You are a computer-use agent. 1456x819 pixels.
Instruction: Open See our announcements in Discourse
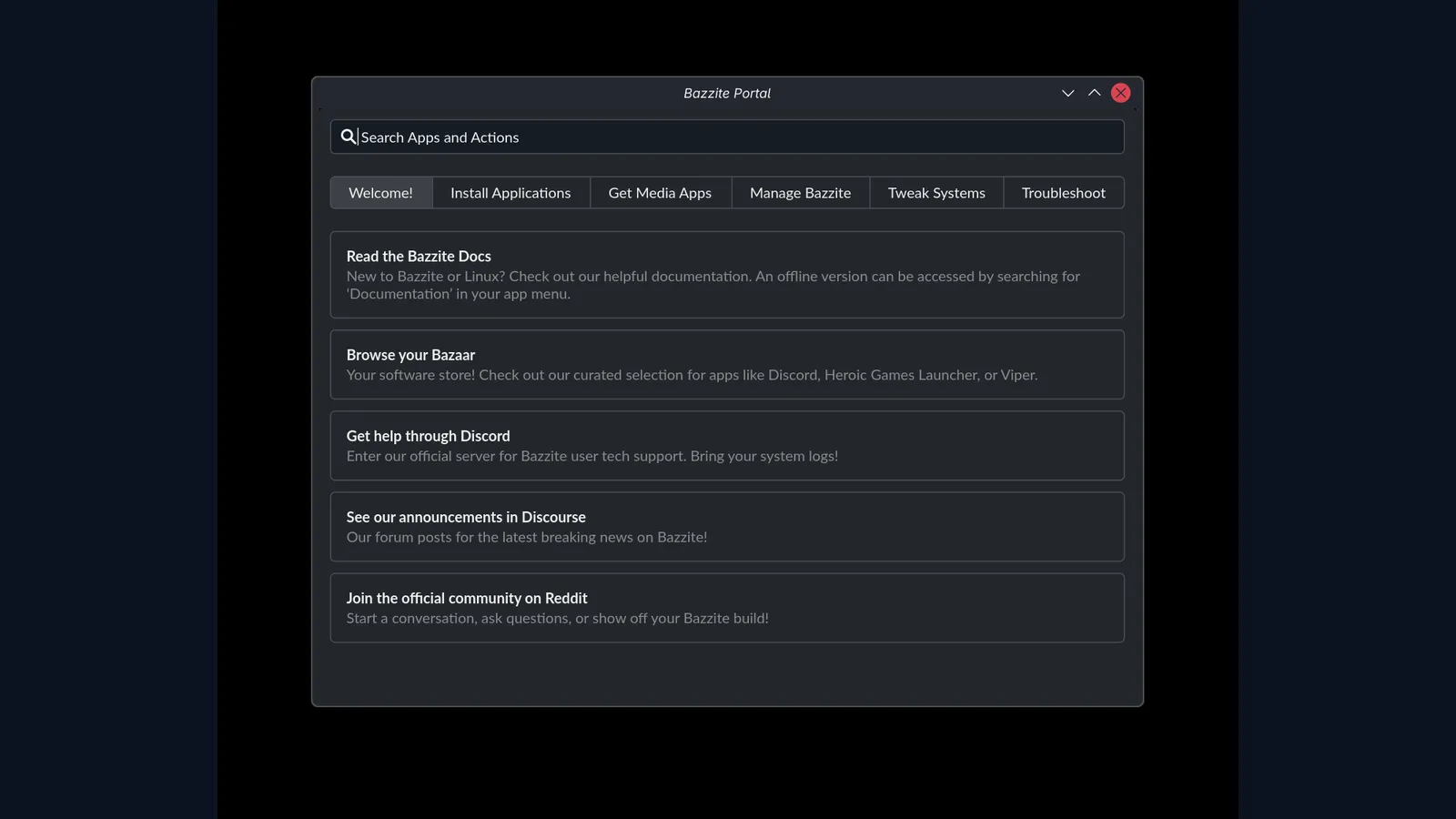click(727, 527)
